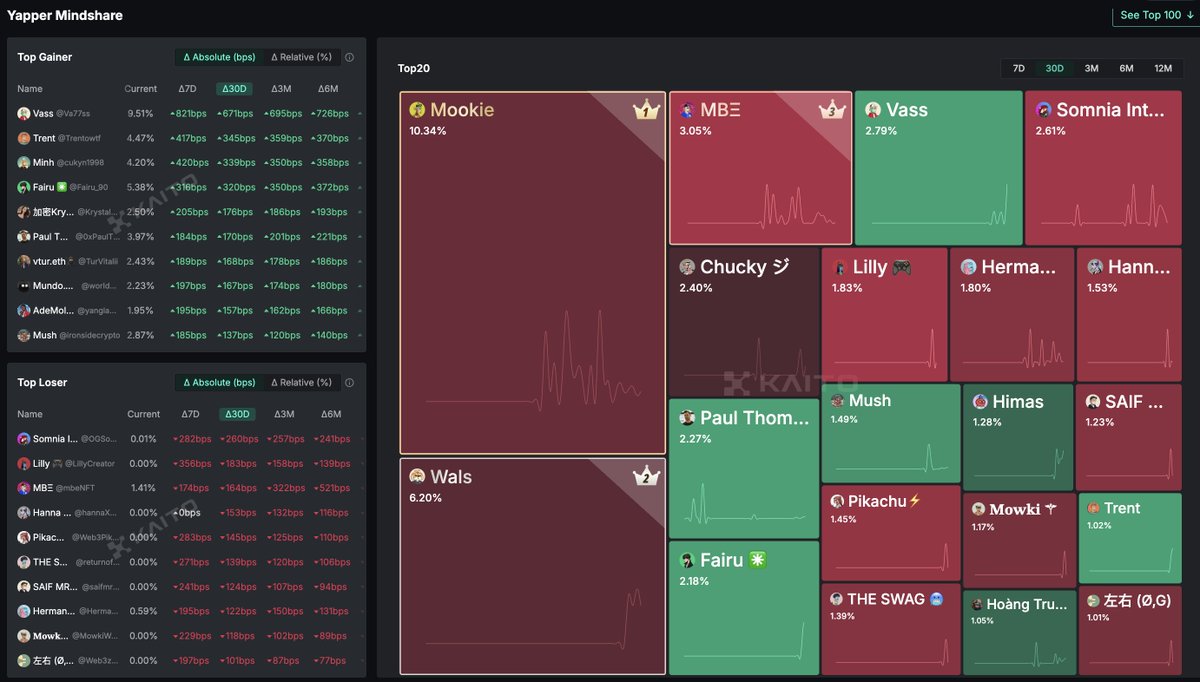Sort Top Loser by Δ30D column
The height and width of the screenshot is (682, 1200).
coord(237,414)
